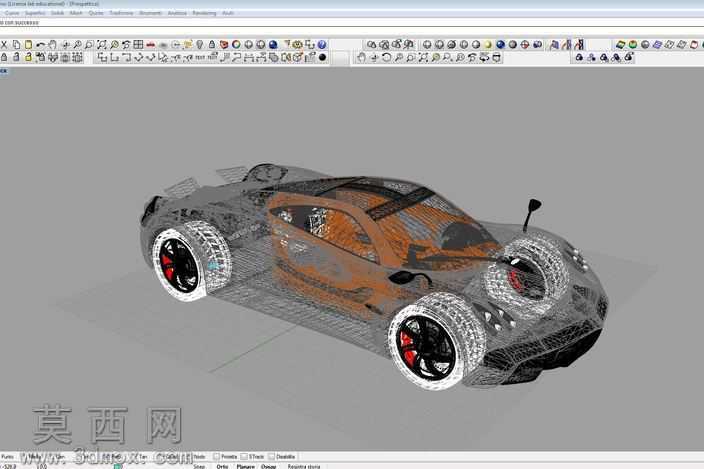
Task: Toggle Osnap in the status bar
Action: tap(268, 466)
